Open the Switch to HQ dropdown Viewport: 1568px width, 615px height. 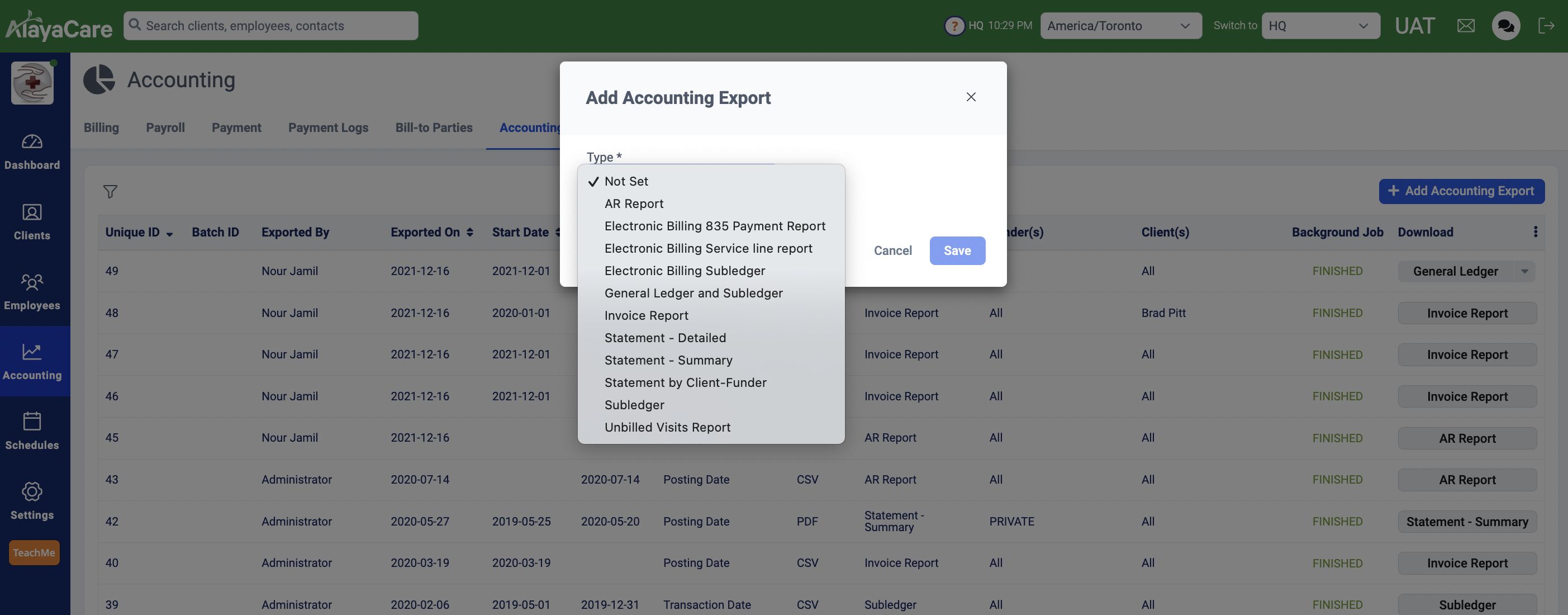click(1320, 26)
